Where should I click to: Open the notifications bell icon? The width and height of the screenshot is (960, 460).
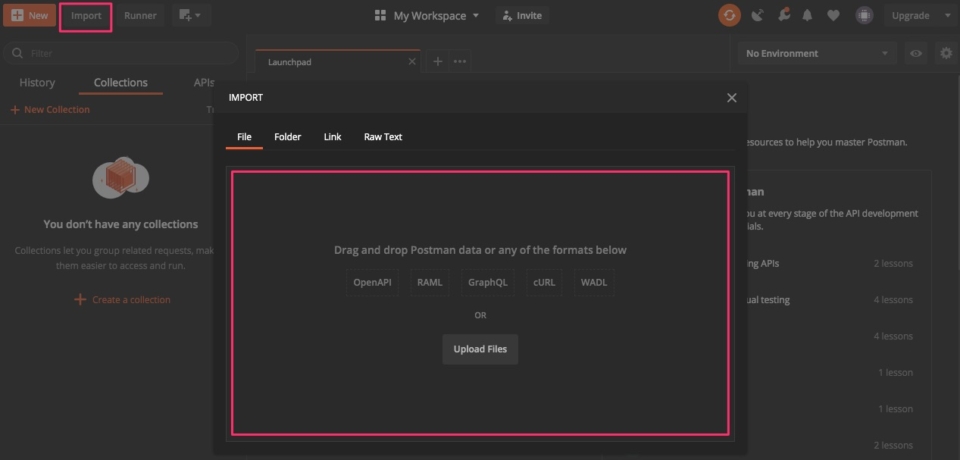click(808, 16)
